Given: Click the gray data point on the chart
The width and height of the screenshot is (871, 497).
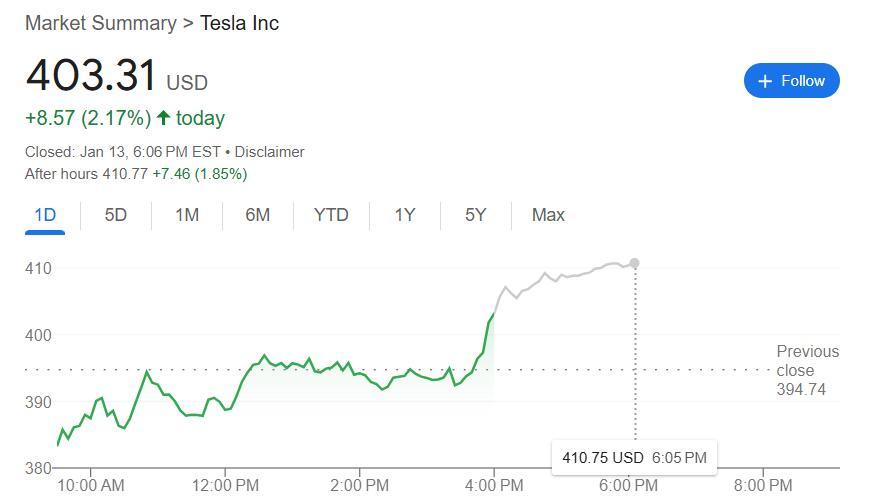Looking at the screenshot, I should pyautogui.click(x=634, y=263).
